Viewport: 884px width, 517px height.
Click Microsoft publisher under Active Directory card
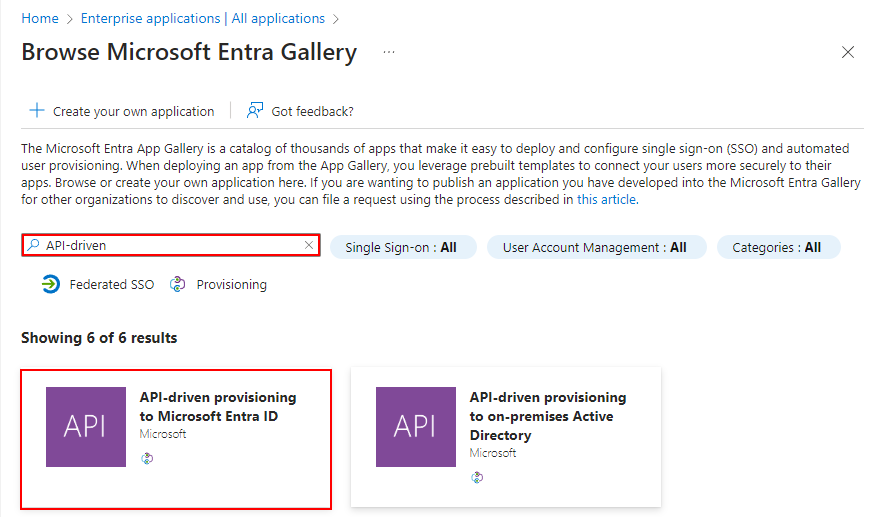coord(493,453)
